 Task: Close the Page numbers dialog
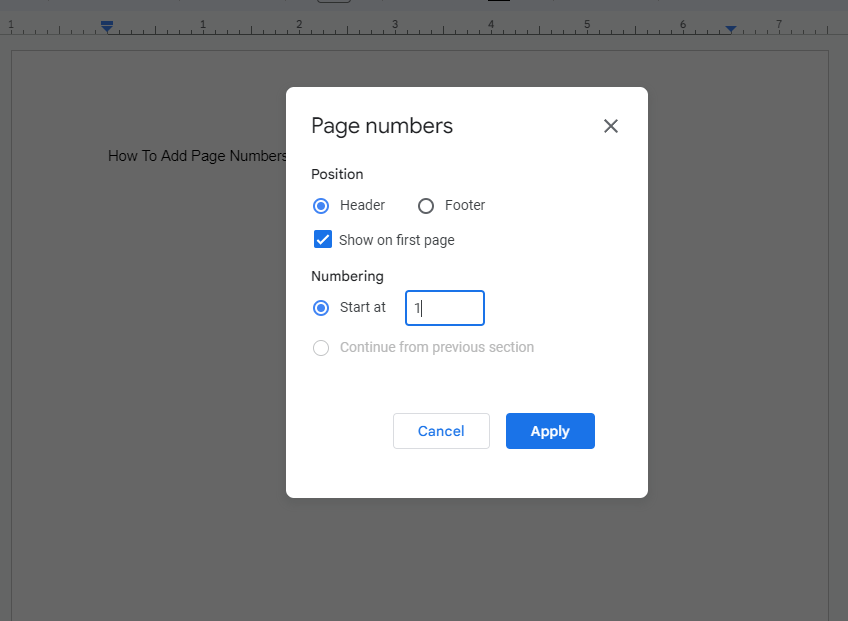coord(611,126)
